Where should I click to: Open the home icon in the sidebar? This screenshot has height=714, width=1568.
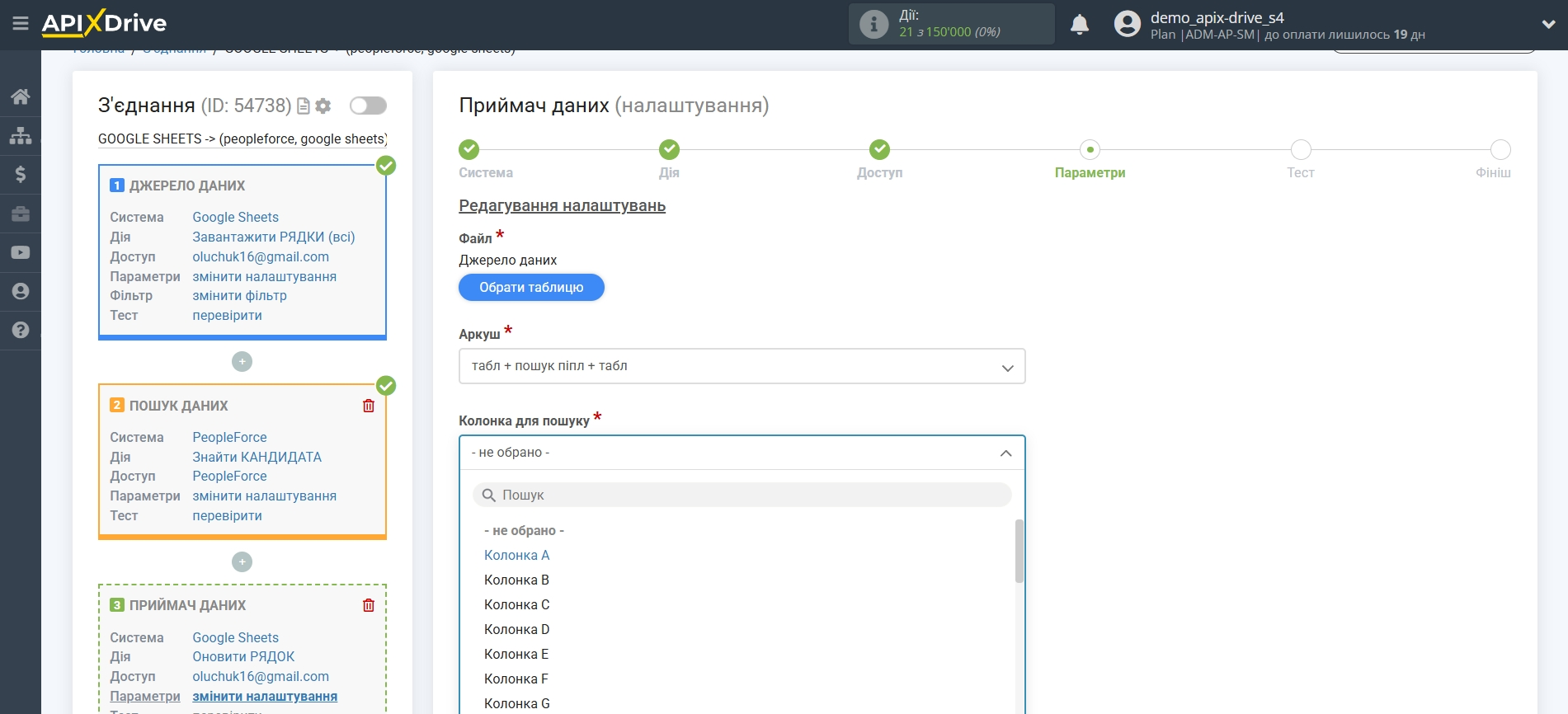point(21,96)
